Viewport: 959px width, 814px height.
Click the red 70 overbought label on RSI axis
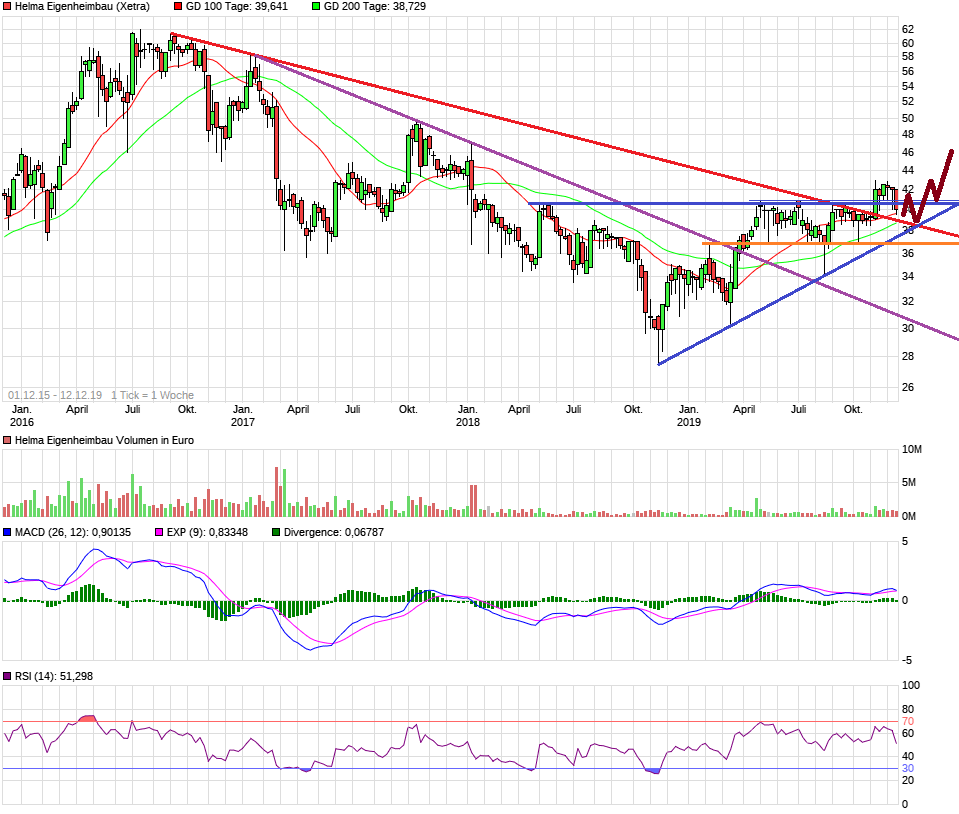pos(908,722)
